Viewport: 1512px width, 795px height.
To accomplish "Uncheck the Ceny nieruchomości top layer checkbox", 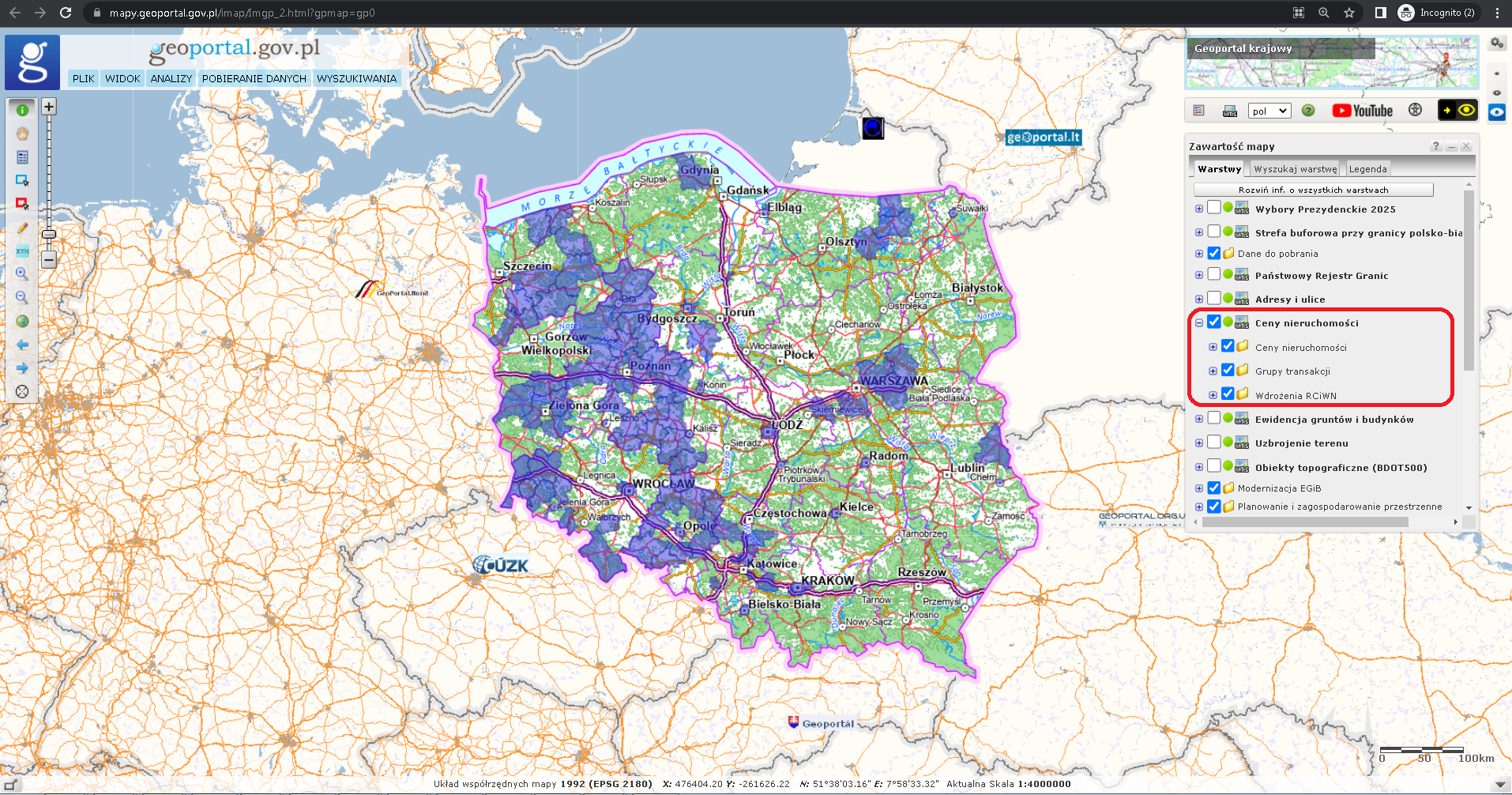I will tap(1214, 322).
